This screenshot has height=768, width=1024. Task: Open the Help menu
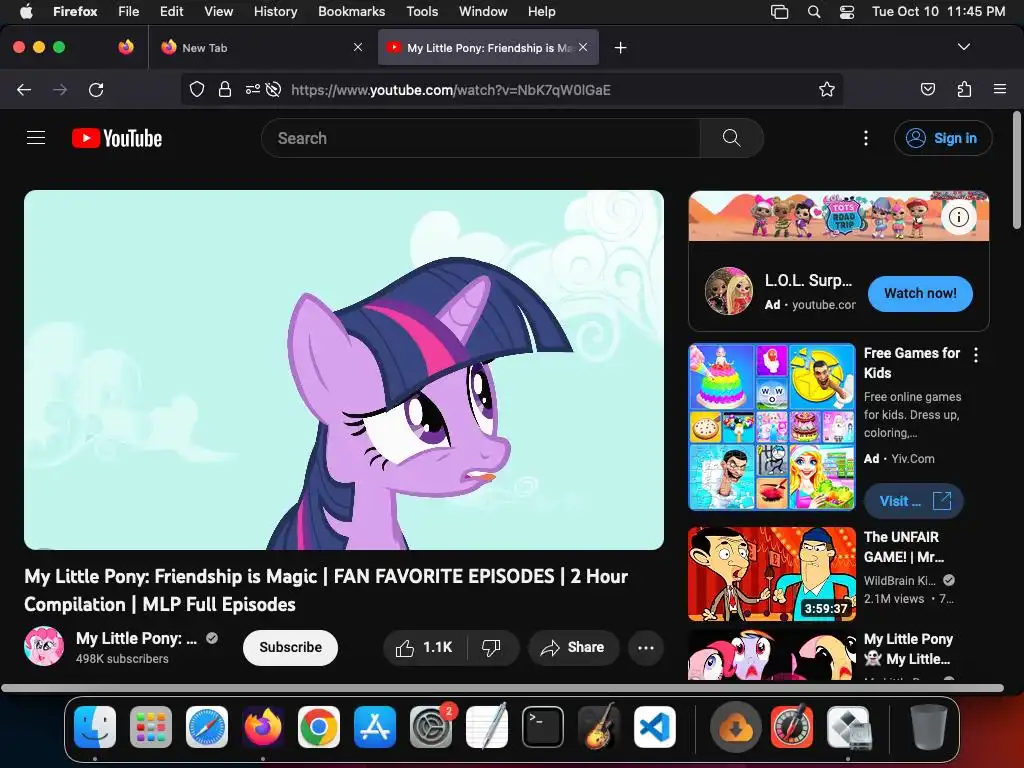pyautogui.click(x=542, y=11)
